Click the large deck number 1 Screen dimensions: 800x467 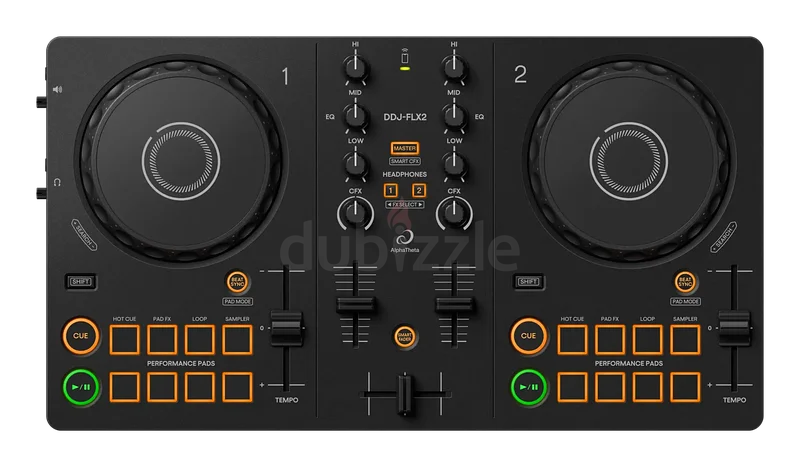coord(285,77)
